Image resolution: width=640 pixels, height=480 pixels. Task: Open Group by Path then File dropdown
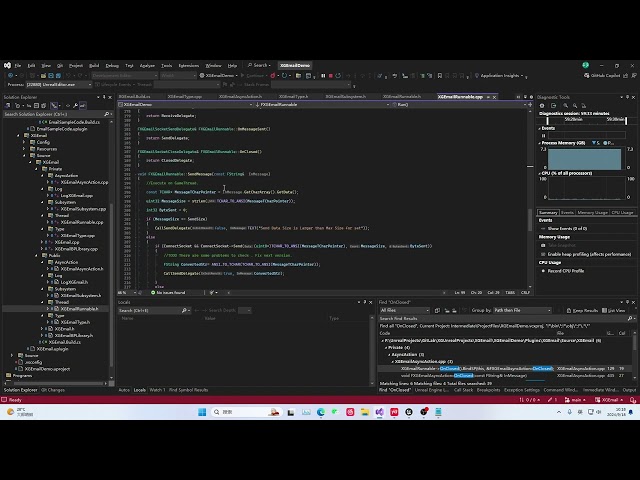click(522, 311)
